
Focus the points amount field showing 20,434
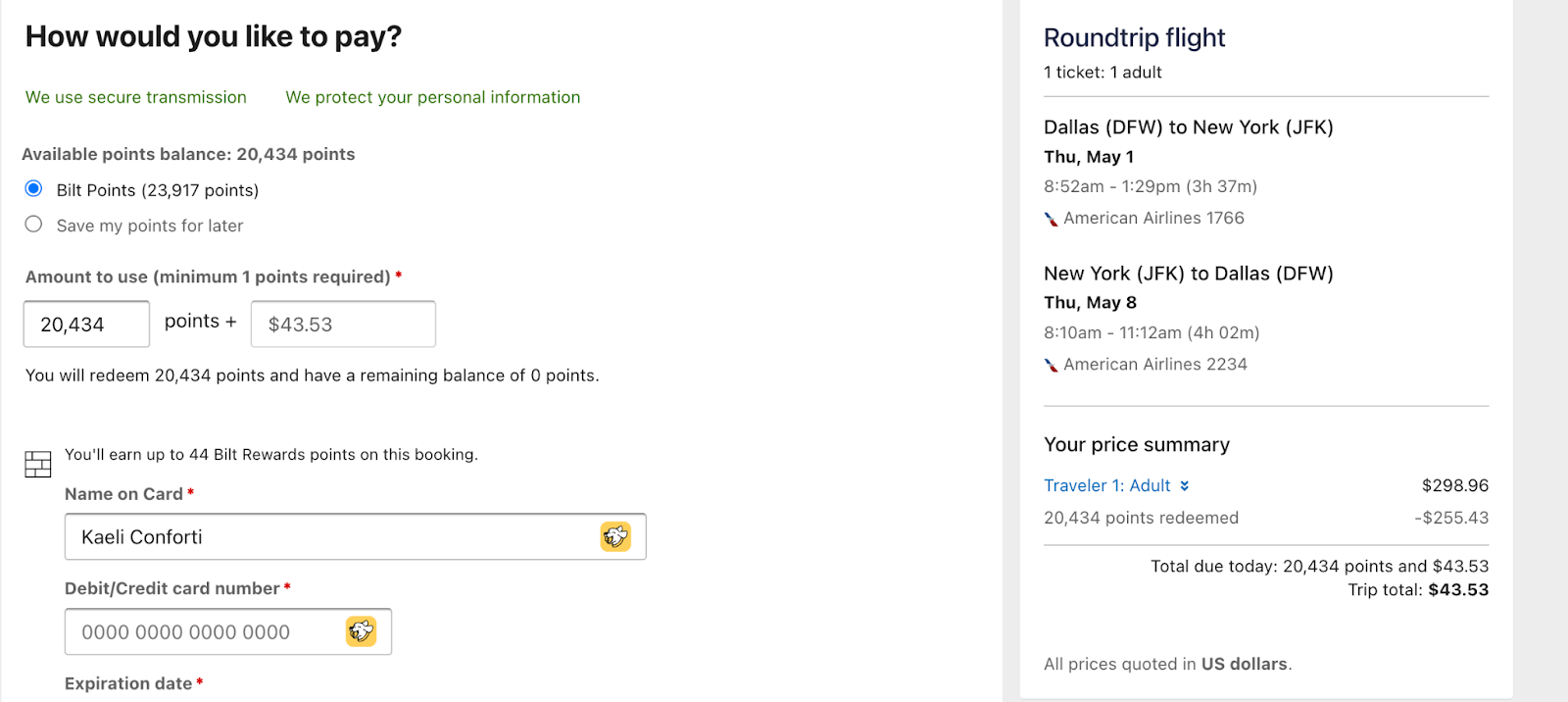86,324
